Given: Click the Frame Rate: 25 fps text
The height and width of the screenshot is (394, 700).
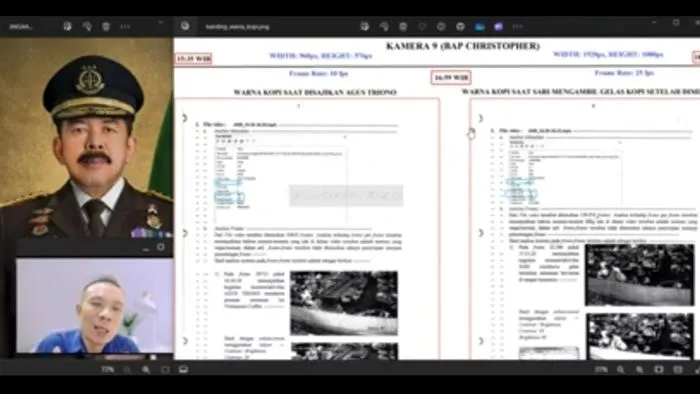Looking at the screenshot, I should pos(624,73).
